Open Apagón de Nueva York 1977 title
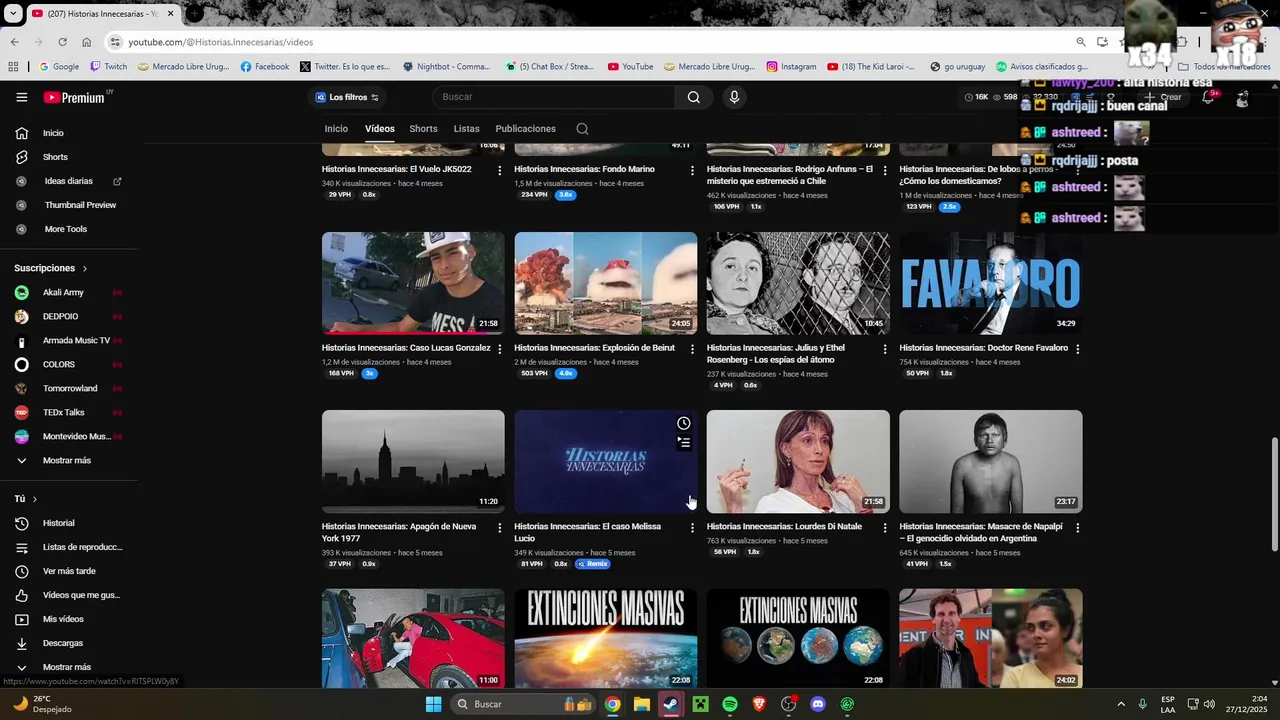This screenshot has height=720, width=1280. 399,532
